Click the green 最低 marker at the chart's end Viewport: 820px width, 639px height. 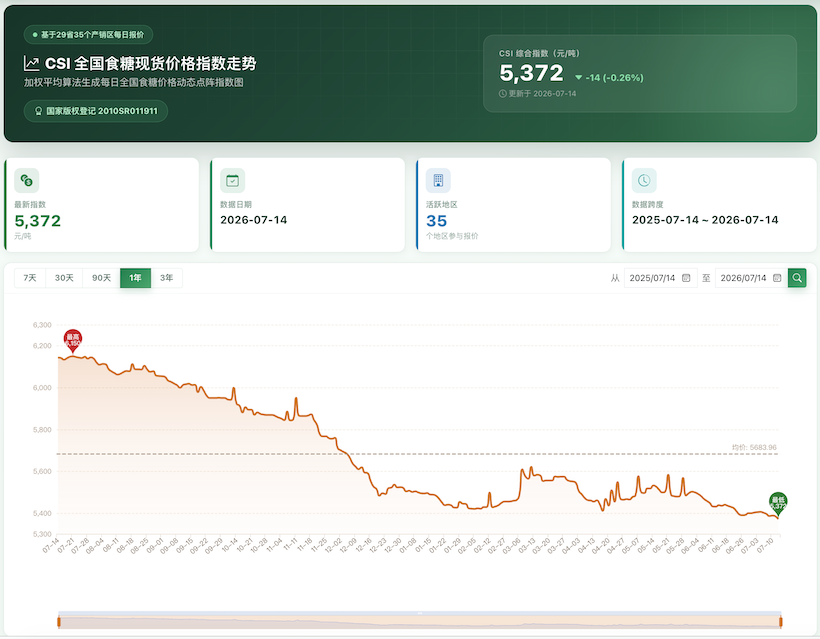pos(778,502)
